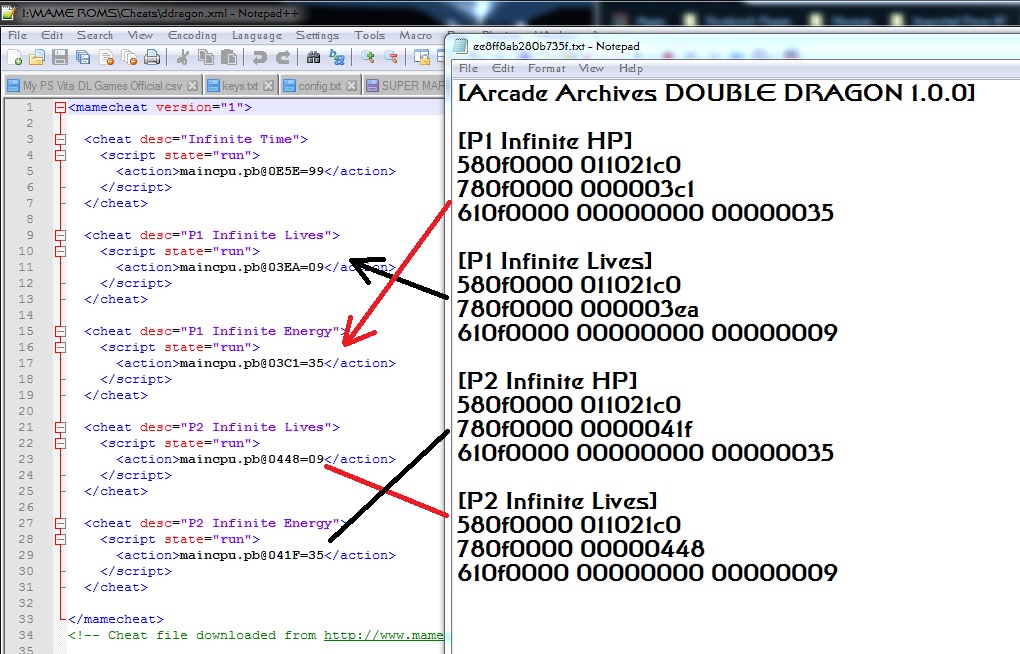
Task: Click the Open file folder icon in Notepad++
Action: [37, 58]
